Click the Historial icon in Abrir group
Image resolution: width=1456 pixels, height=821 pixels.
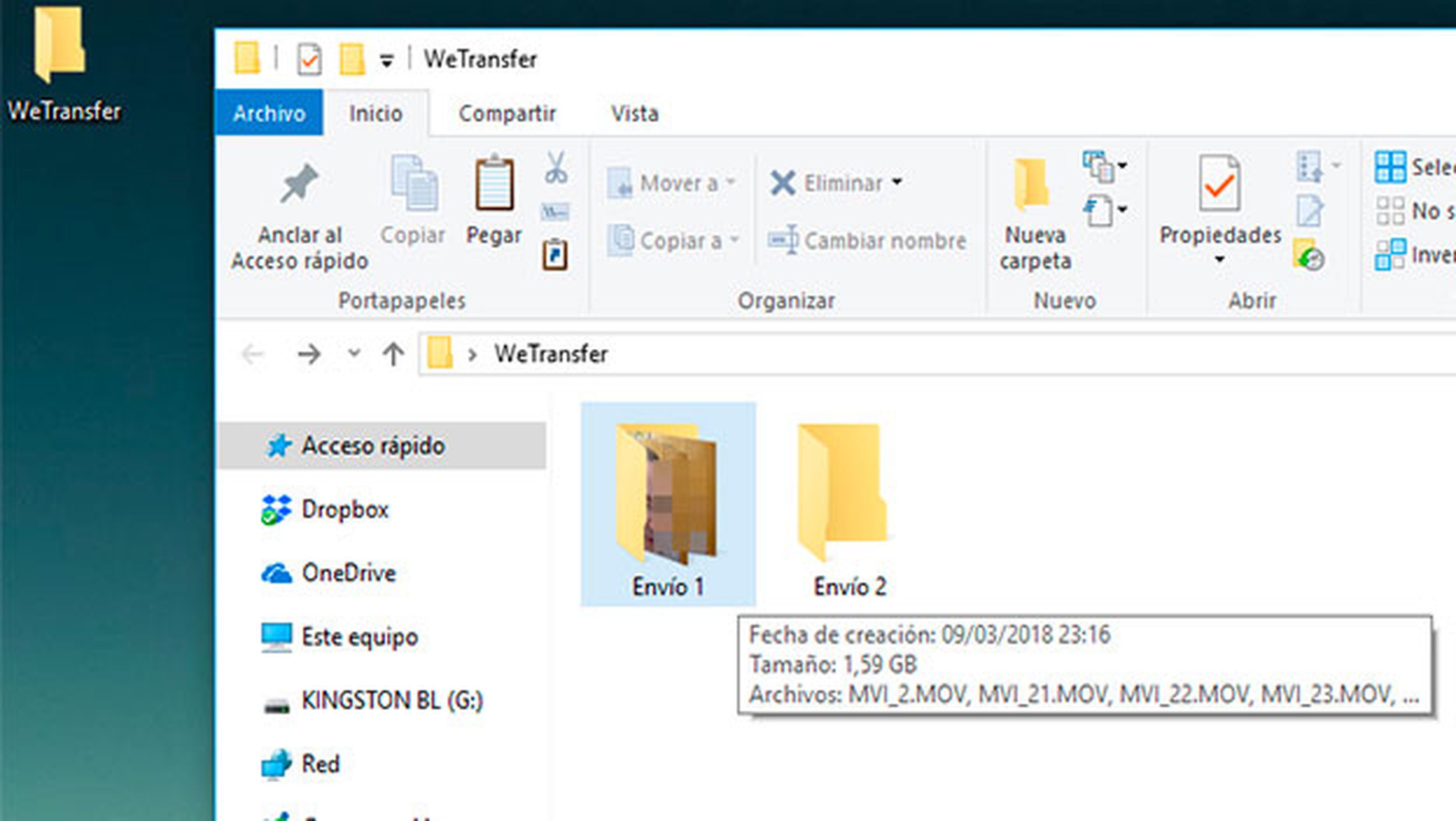[1309, 255]
